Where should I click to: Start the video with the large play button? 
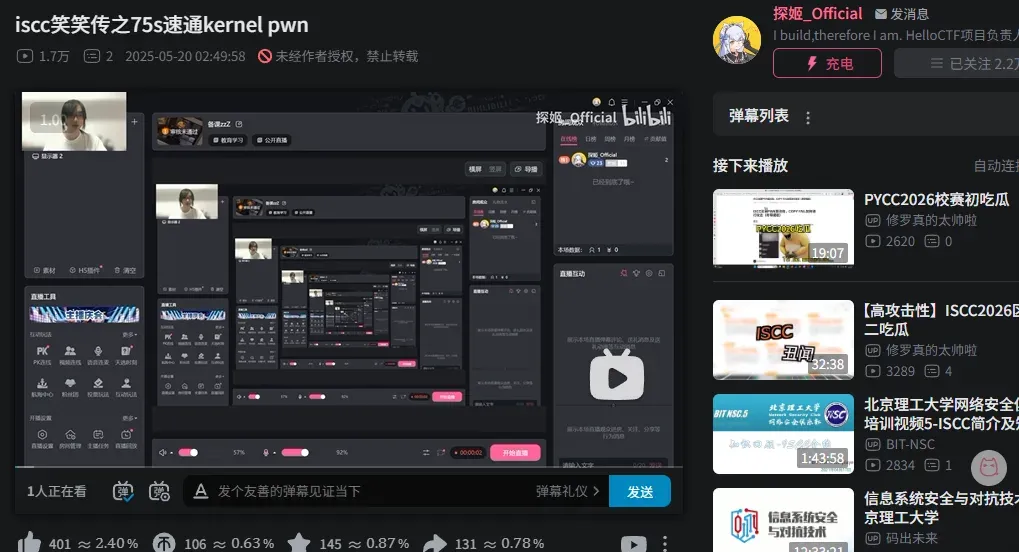[x=617, y=377]
